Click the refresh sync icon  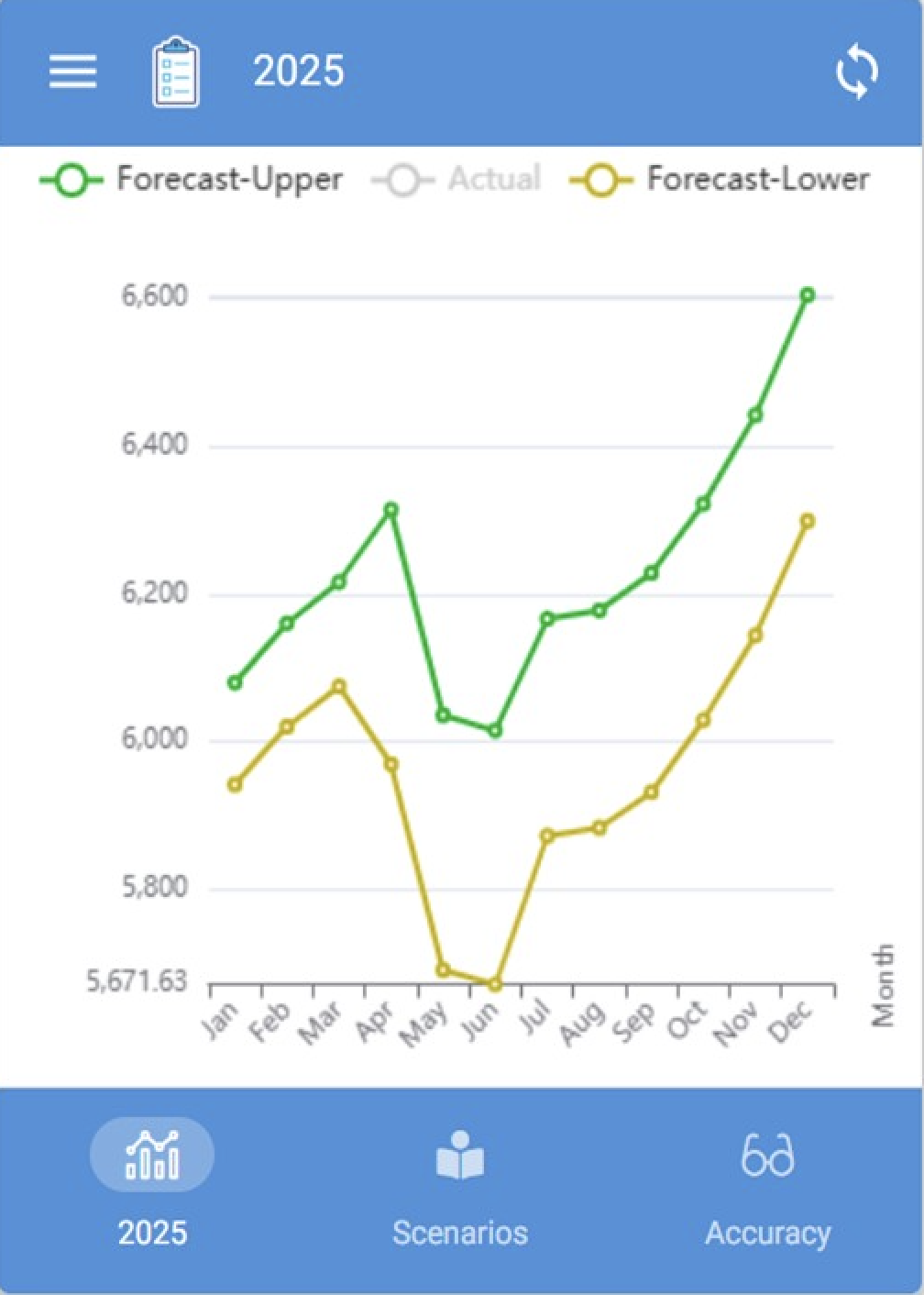coord(857,72)
